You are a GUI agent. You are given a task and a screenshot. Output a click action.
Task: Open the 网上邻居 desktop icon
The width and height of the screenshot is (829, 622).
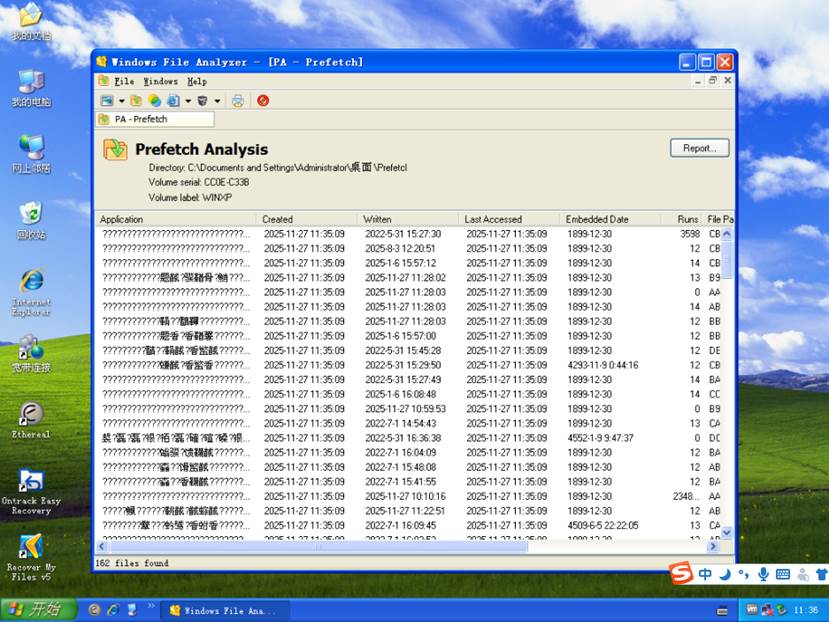pos(31,154)
